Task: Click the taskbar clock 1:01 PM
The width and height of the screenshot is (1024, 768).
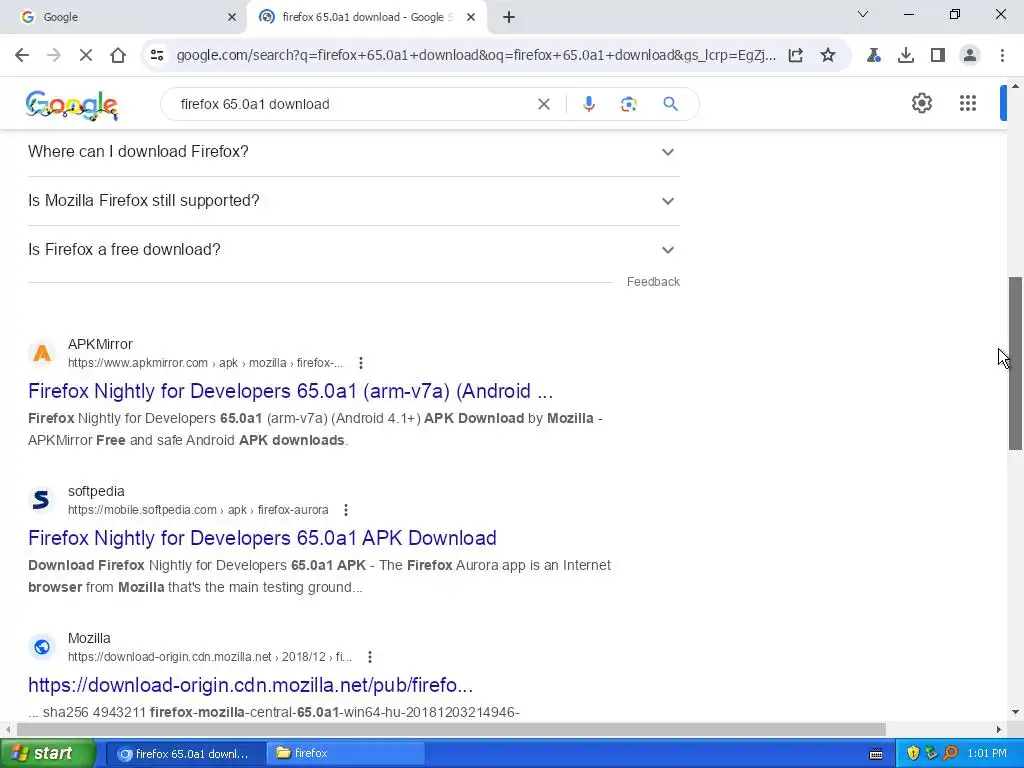Action: [x=987, y=753]
